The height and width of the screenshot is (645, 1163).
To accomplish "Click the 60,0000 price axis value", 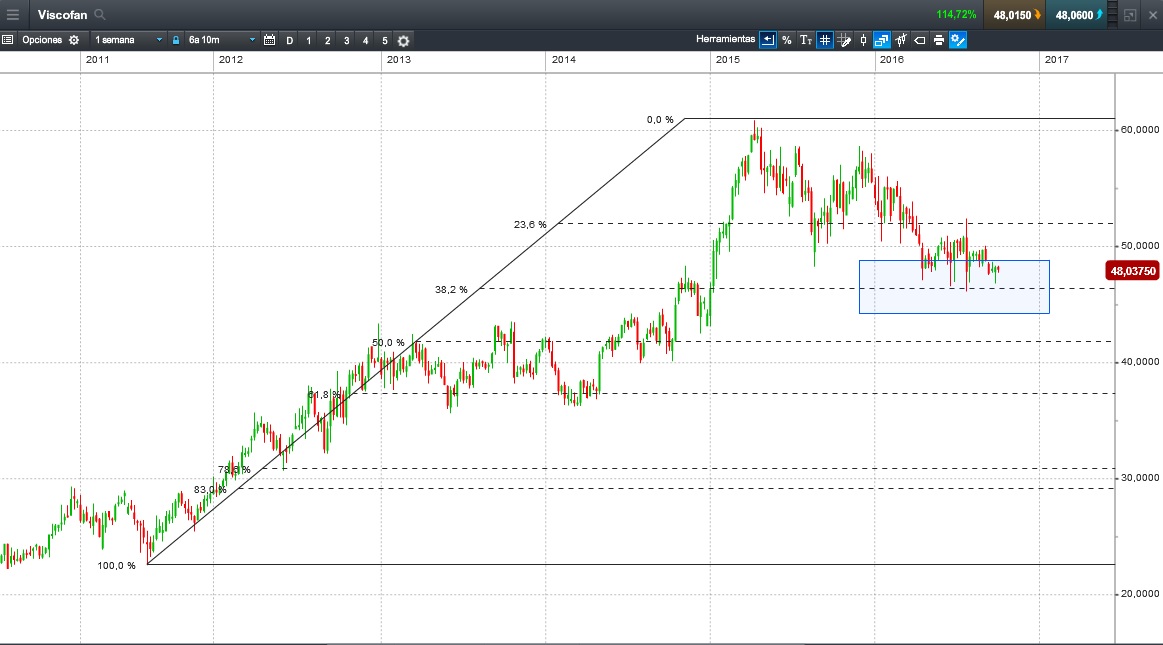I will pyautogui.click(x=1139, y=130).
